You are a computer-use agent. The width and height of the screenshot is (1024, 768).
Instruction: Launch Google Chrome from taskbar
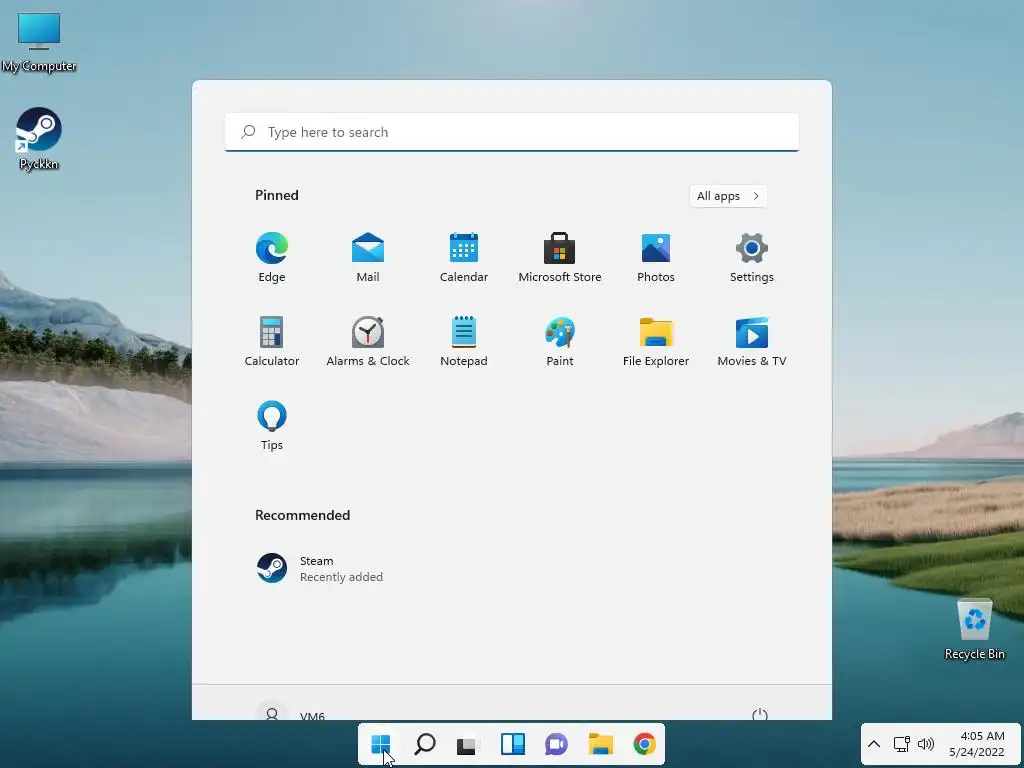click(x=645, y=744)
